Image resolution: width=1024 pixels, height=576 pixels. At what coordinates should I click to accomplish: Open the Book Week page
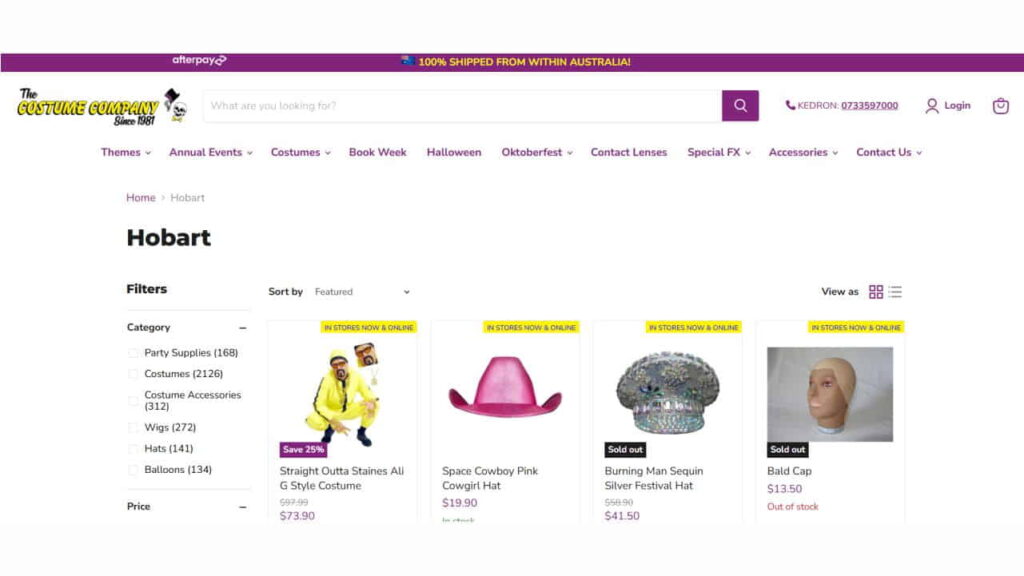point(377,152)
